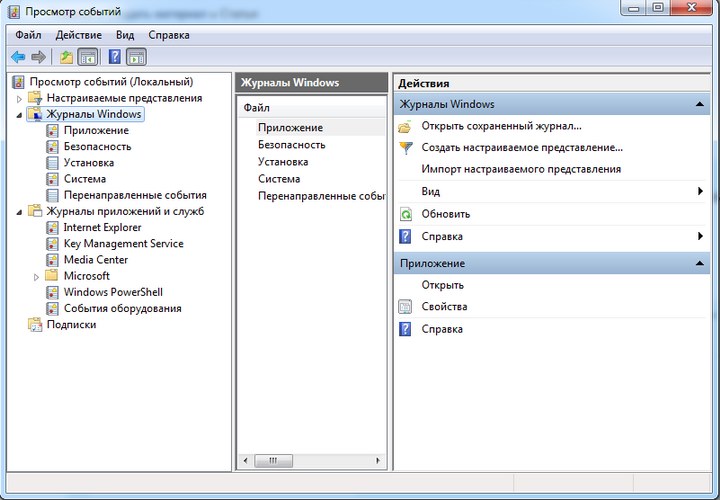Viewport: 720px width, 500px height.
Task: Click Импорт настраиваемого представления action
Action: [521, 169]
